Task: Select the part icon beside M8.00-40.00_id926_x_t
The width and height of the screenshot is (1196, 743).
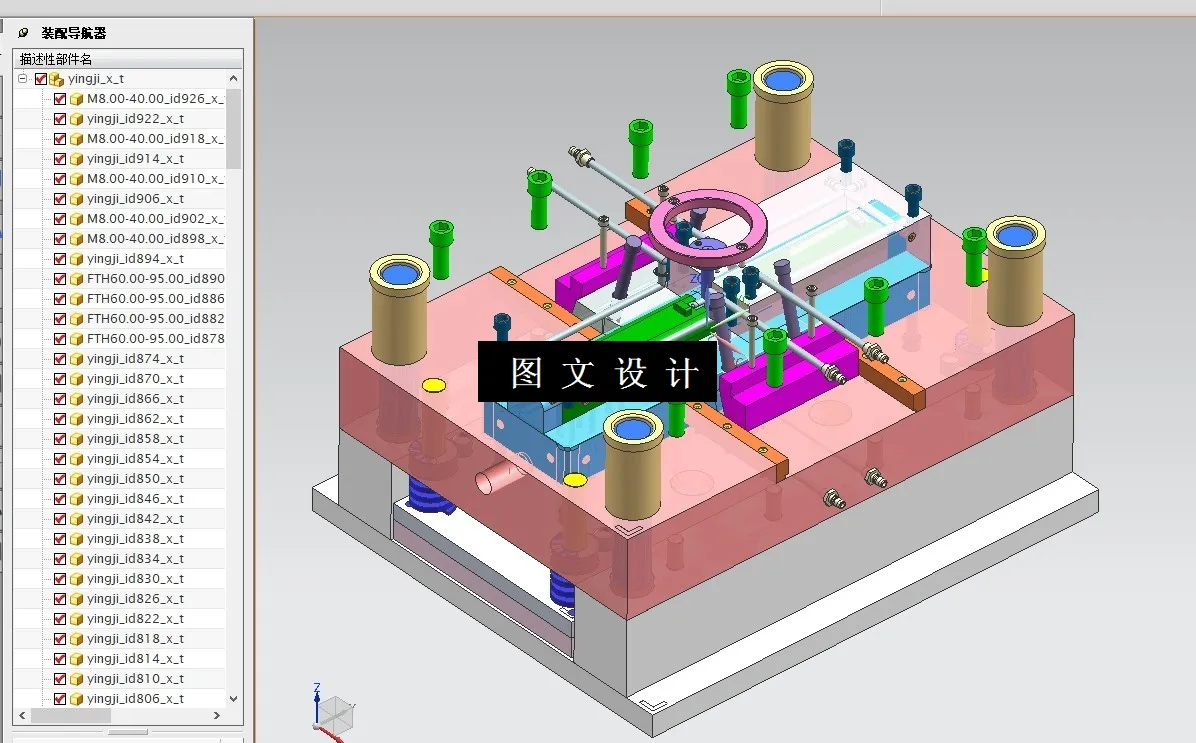Action: pyautogui.click(x=76, y=98)
